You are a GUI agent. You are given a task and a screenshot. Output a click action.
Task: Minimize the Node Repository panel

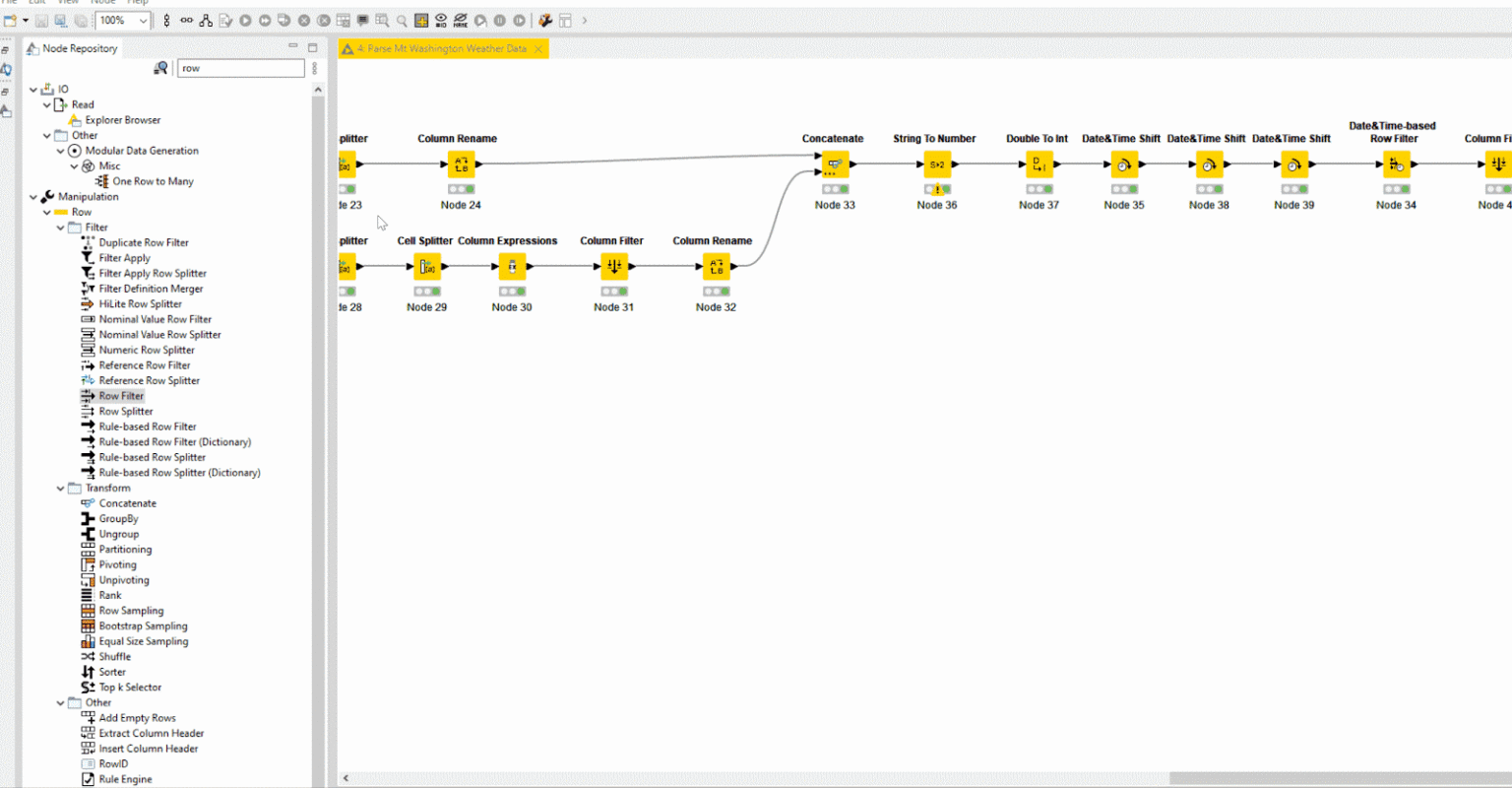click(x=292, y=45)
